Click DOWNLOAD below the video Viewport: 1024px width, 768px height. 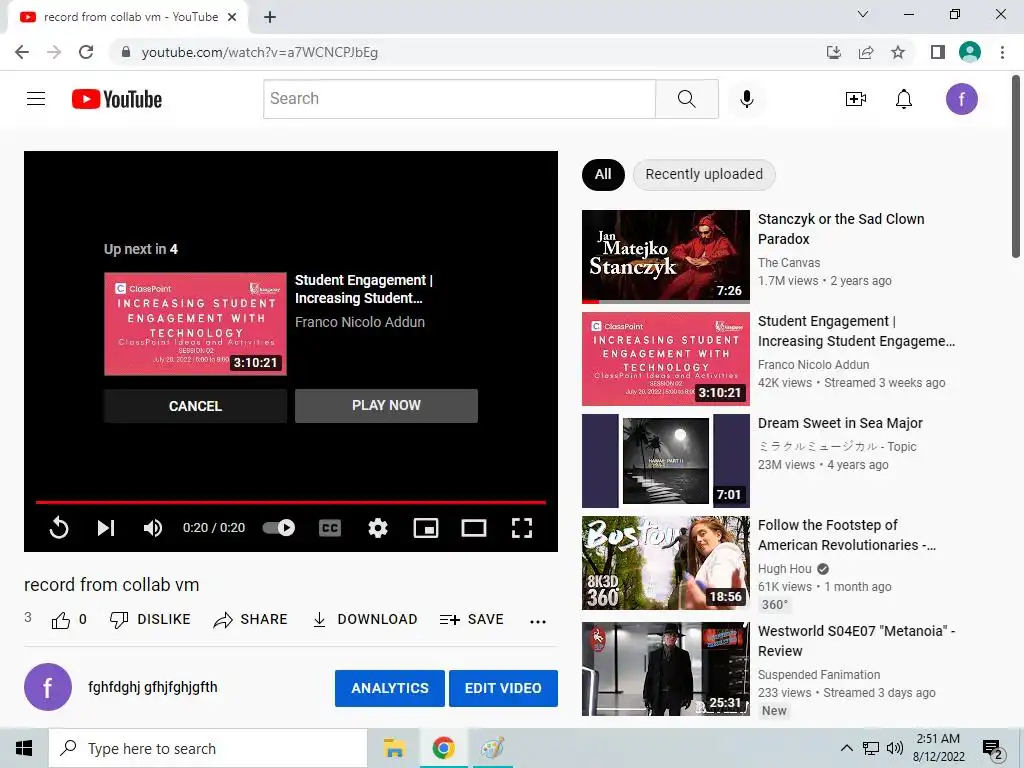click(x=364, y=619)
